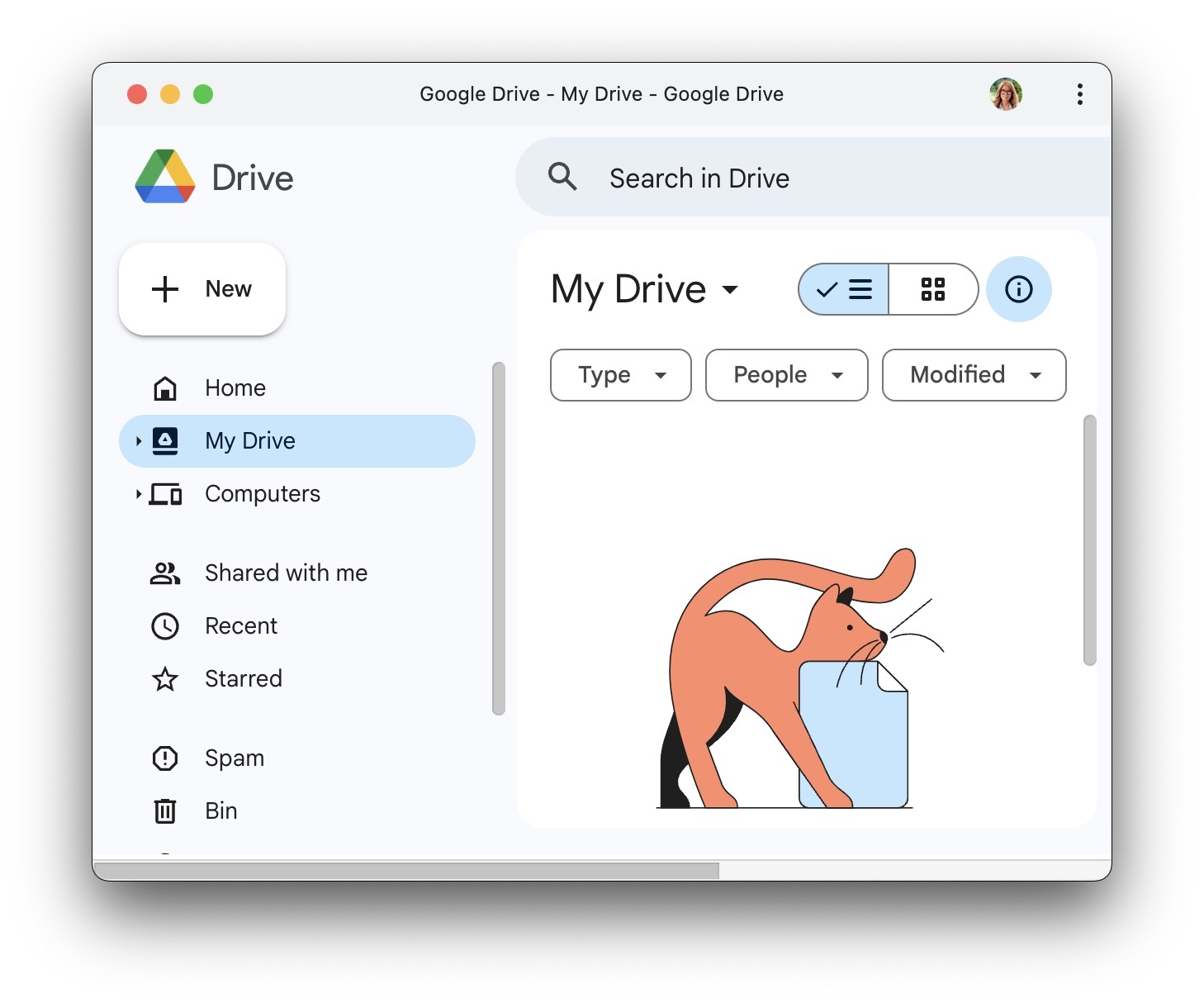Image resolution: width=1204 pixels, height=1003 pixels.
Task: Open the My Drive title dropdown
Action: (645, 289)
